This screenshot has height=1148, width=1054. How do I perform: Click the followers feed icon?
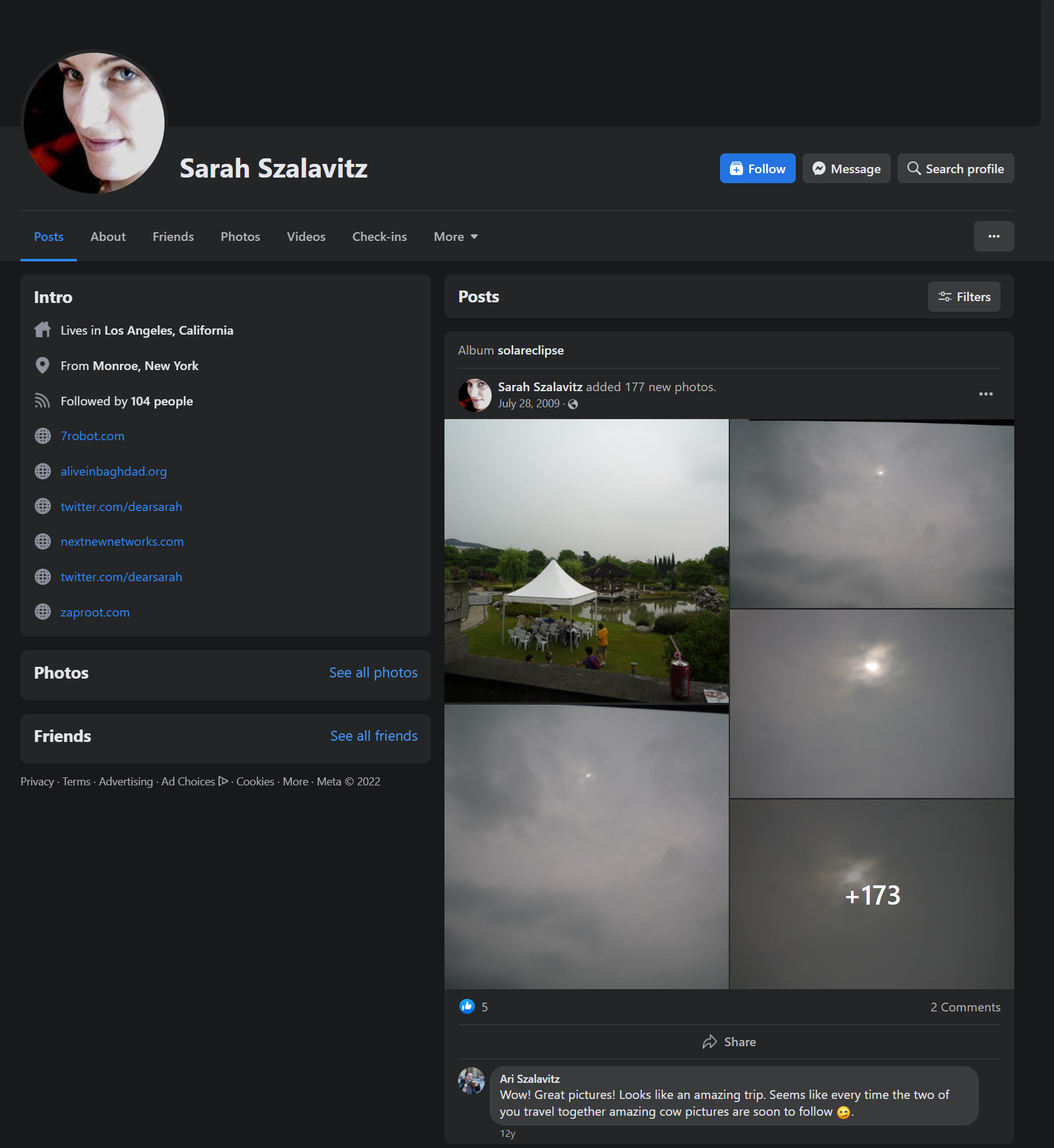click(x=42, y=401)
